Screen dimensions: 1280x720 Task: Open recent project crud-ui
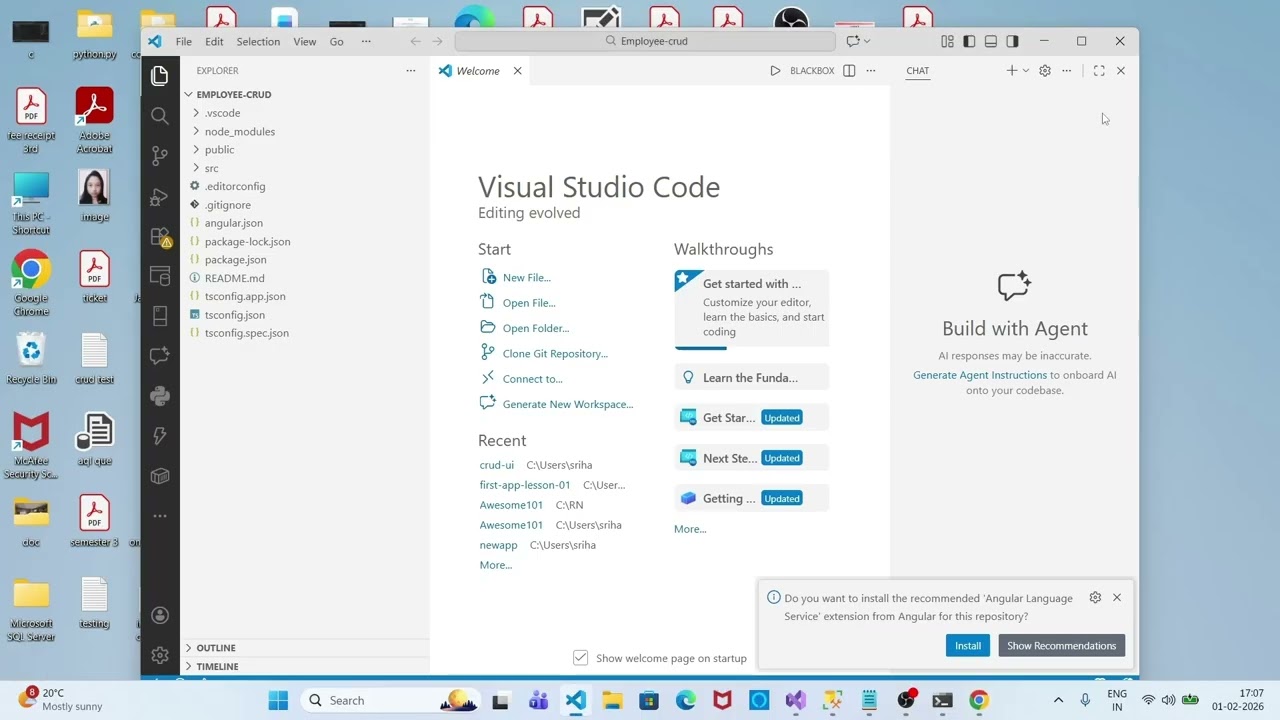tap(497, 465)
